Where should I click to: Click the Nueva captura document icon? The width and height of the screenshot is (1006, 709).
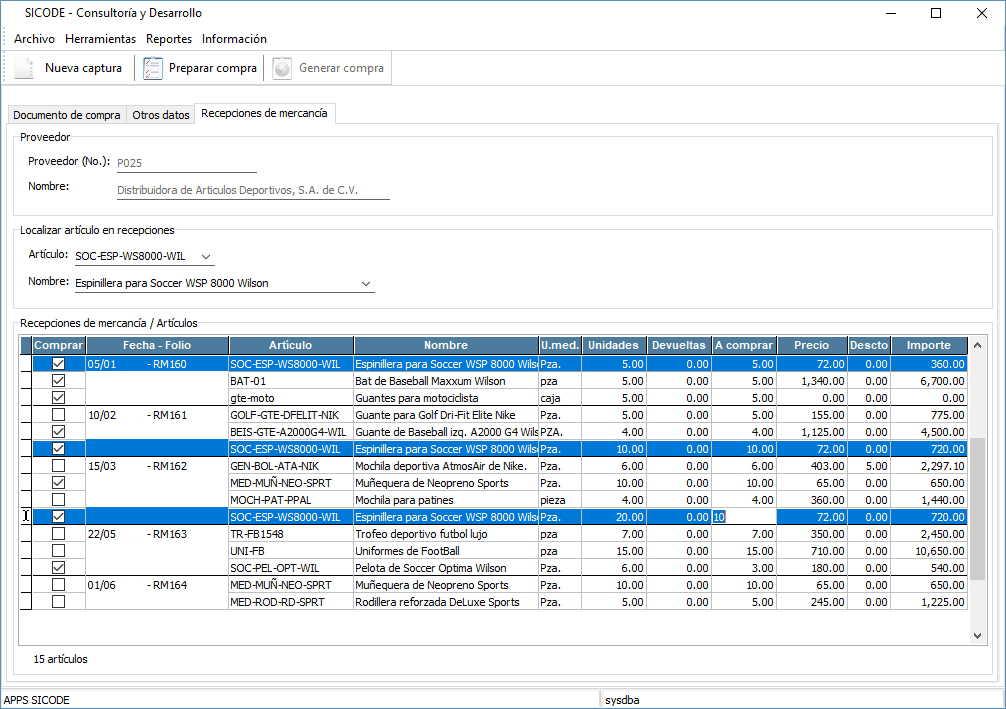click(23, 68)
